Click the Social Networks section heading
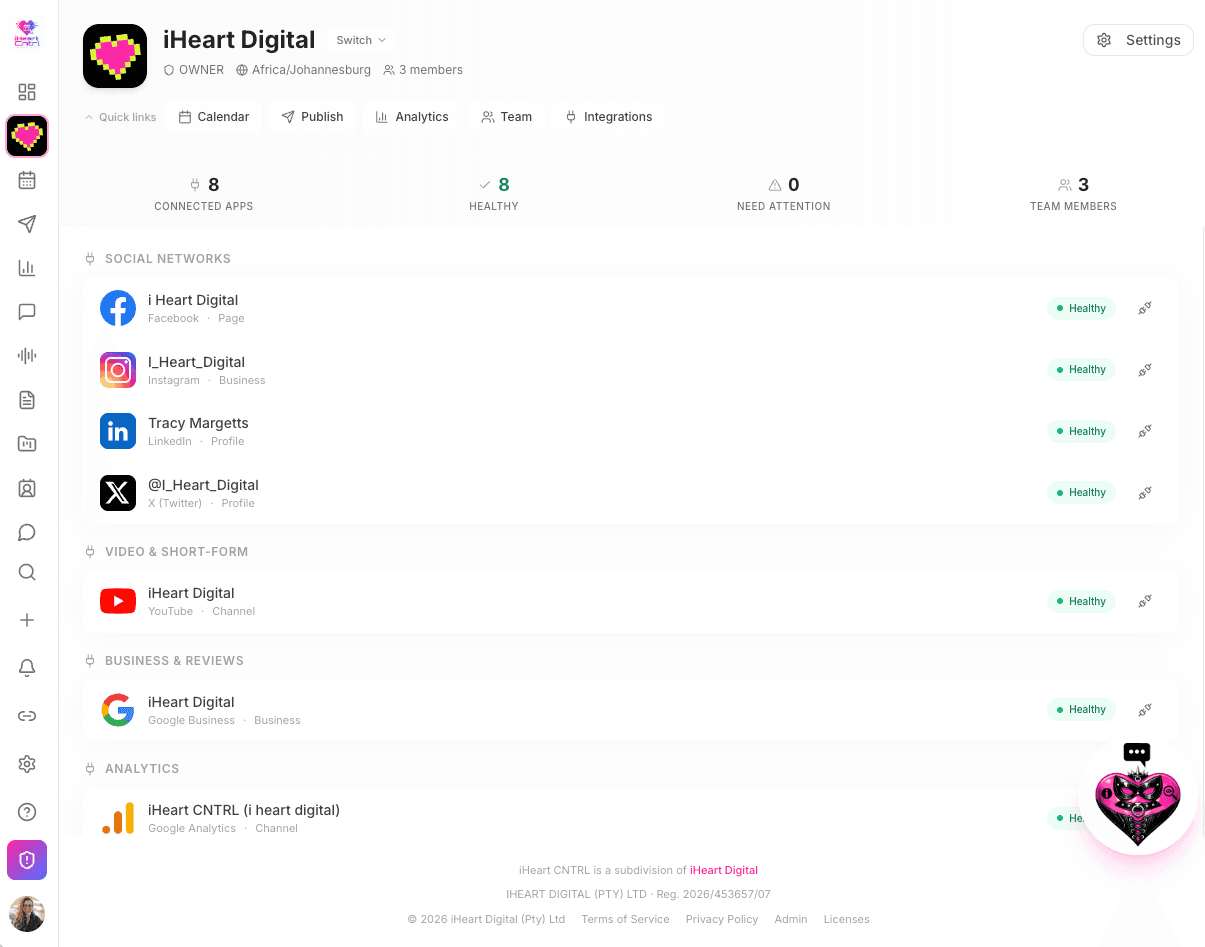The height and width of the screenshot is (947, 1205). pos(168,259)
